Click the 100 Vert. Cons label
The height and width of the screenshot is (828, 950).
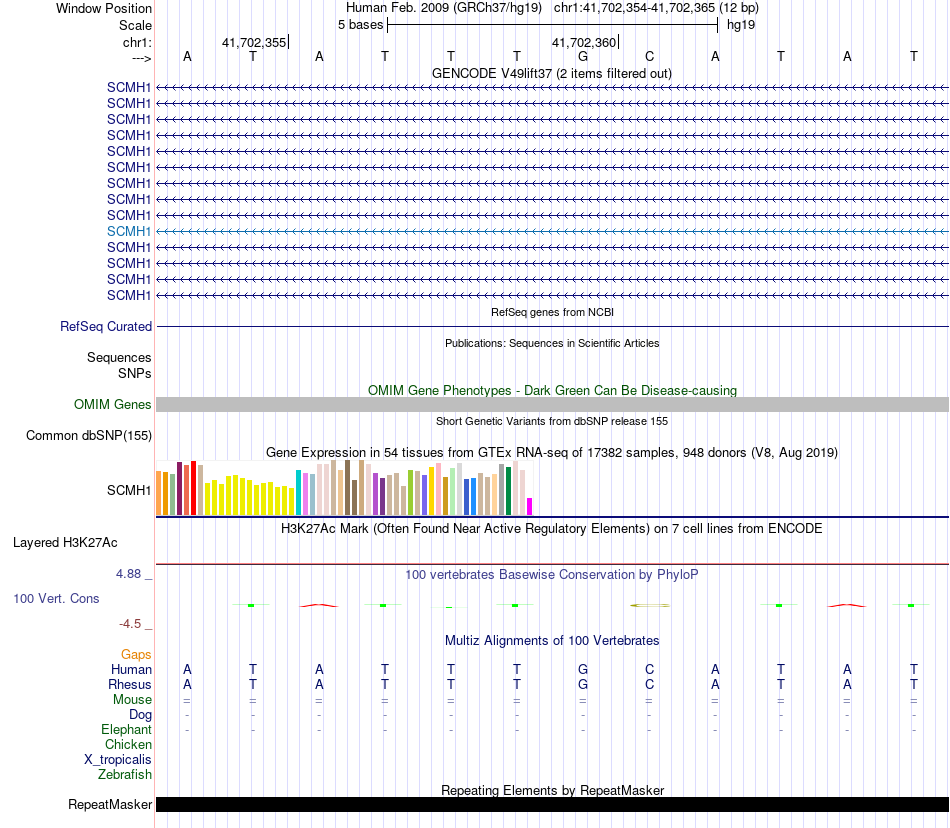(56, 598)
